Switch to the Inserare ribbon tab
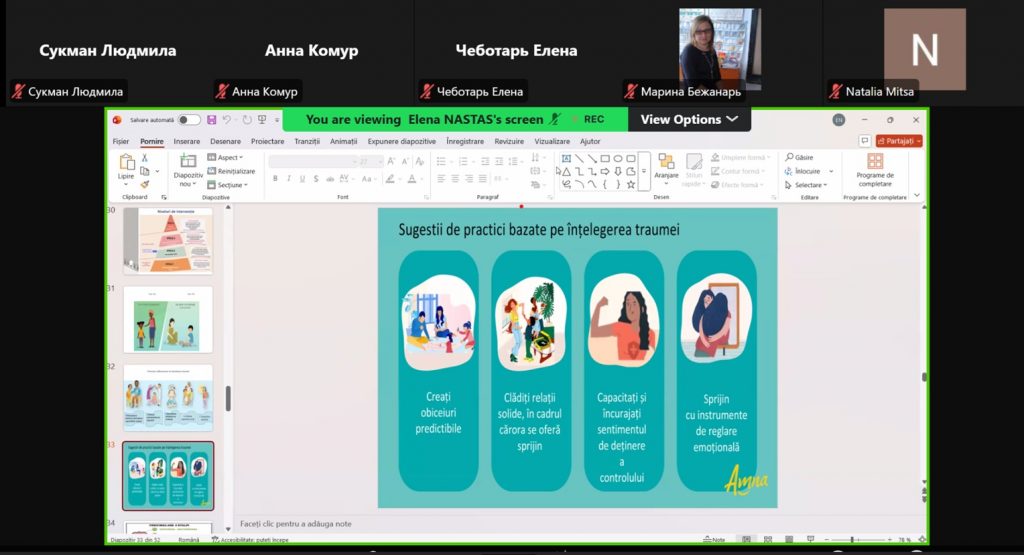 (187, 141)
